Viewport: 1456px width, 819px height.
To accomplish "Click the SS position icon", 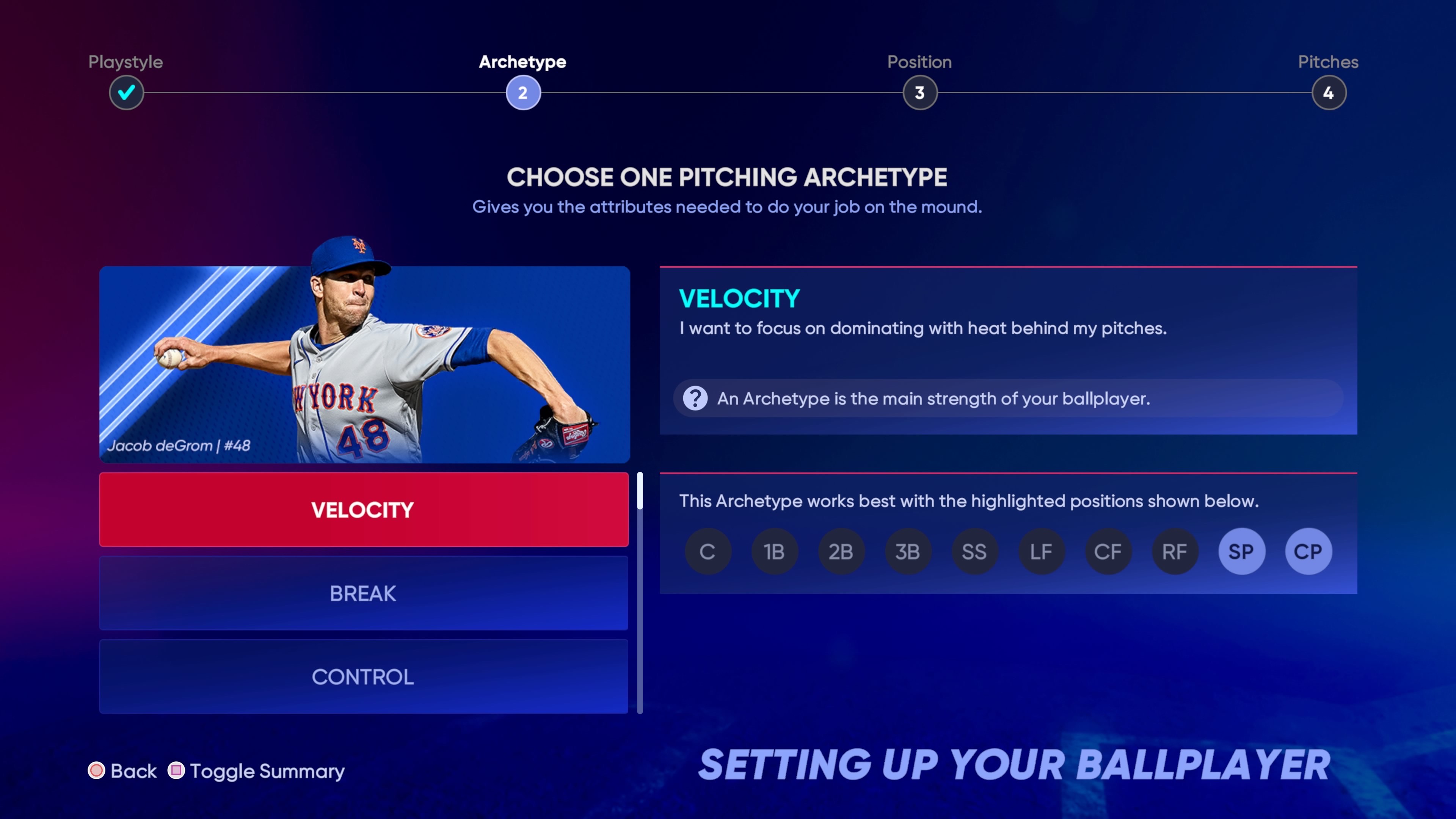I will 974,550.
